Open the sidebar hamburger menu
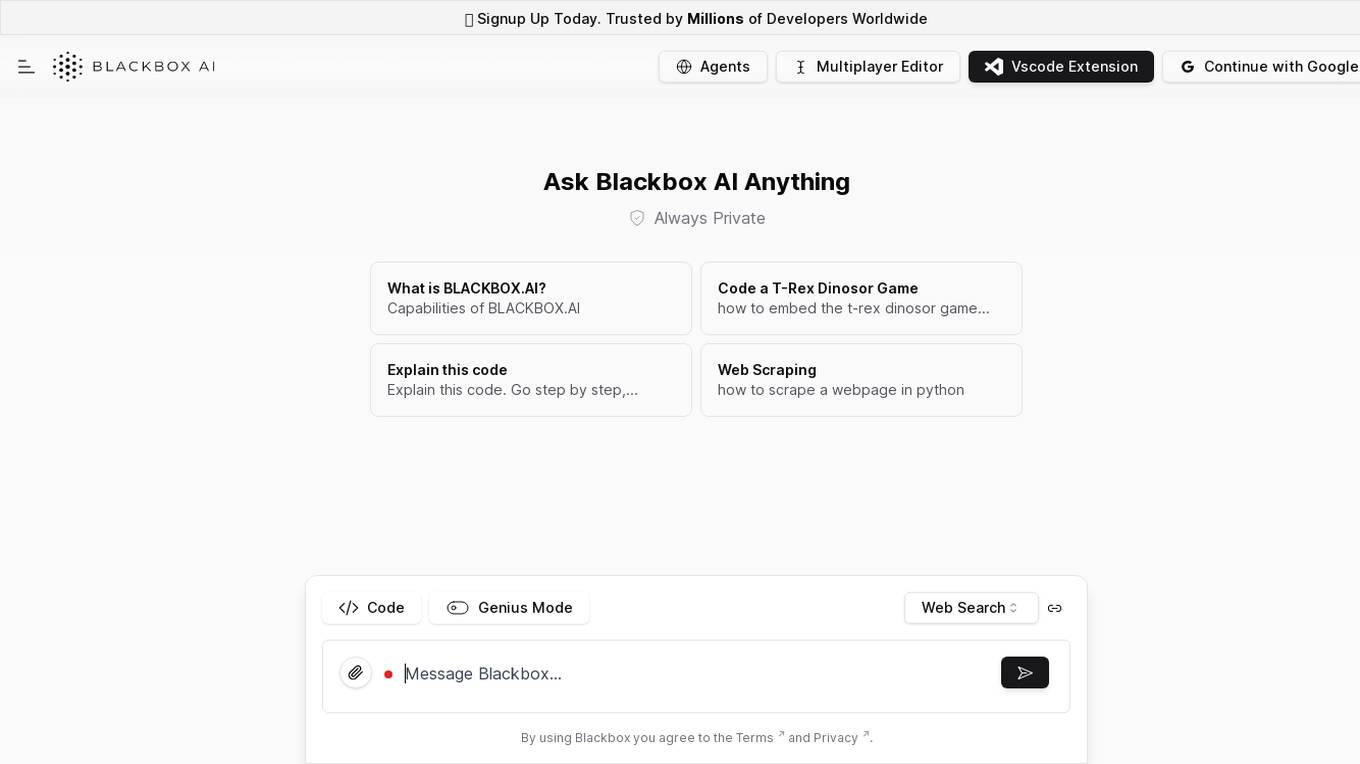The height and width of the screenshot is (764, 1360). (26, 67)
